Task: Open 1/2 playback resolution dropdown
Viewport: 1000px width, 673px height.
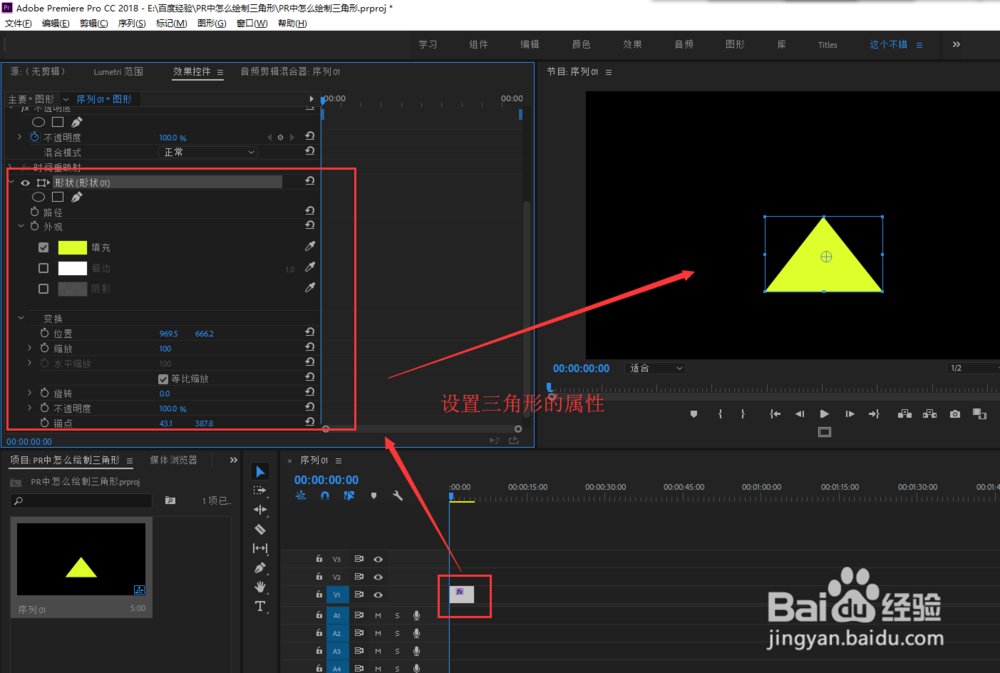Action: click(x=972, y=368)
